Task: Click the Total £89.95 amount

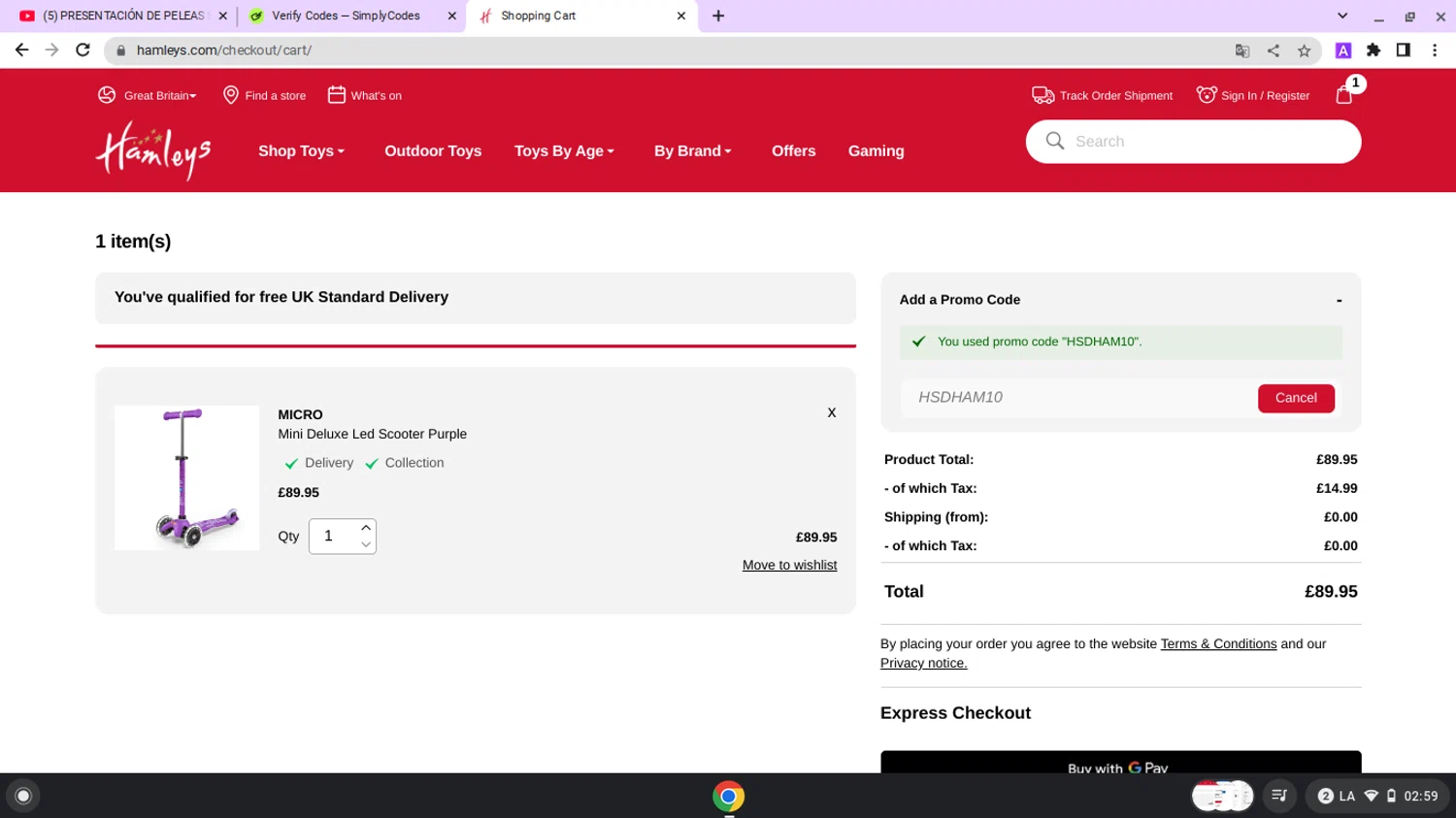Action: [1331, 592]
